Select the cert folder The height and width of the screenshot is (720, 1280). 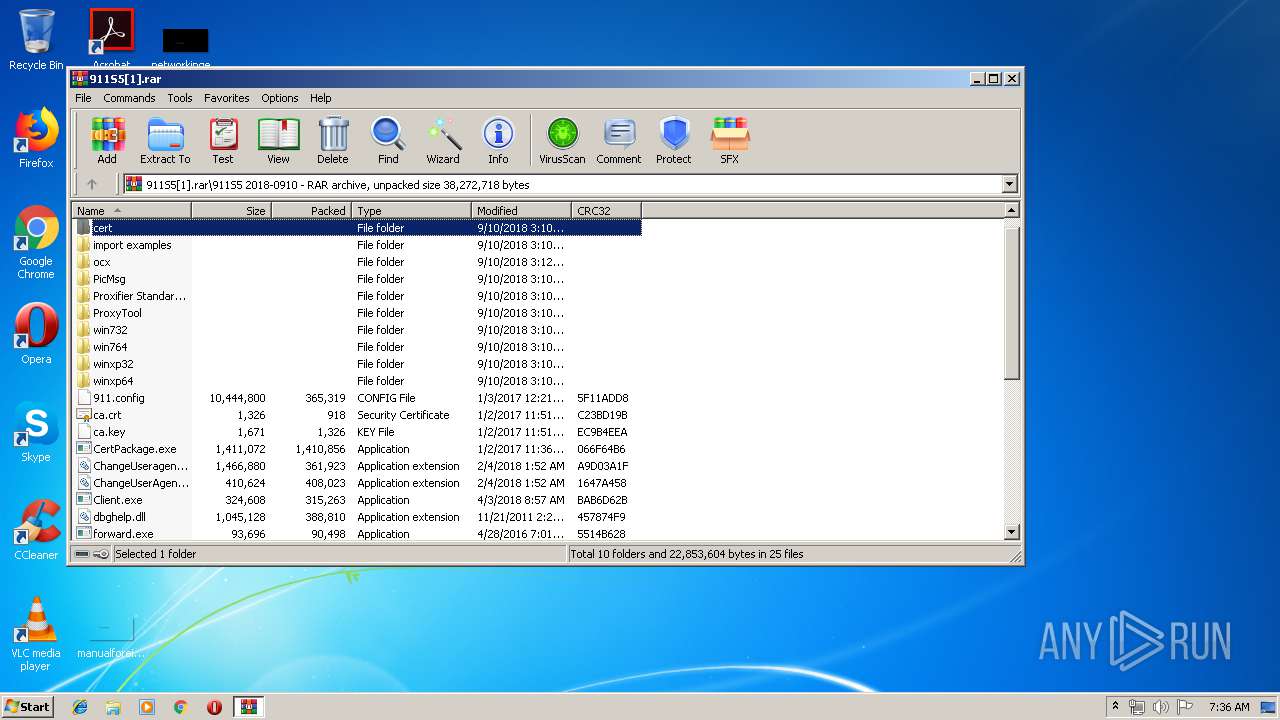(358, 228)
